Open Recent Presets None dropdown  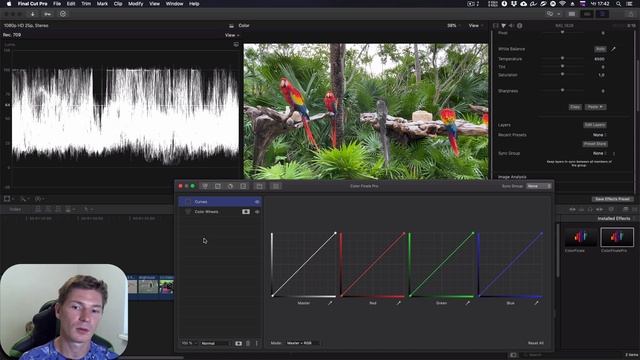600,135
